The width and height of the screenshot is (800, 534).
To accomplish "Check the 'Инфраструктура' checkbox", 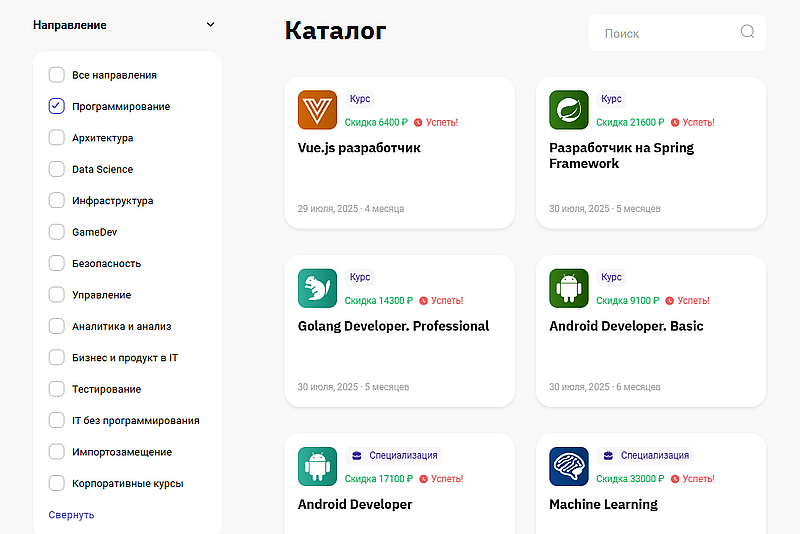I will point(57,200).
